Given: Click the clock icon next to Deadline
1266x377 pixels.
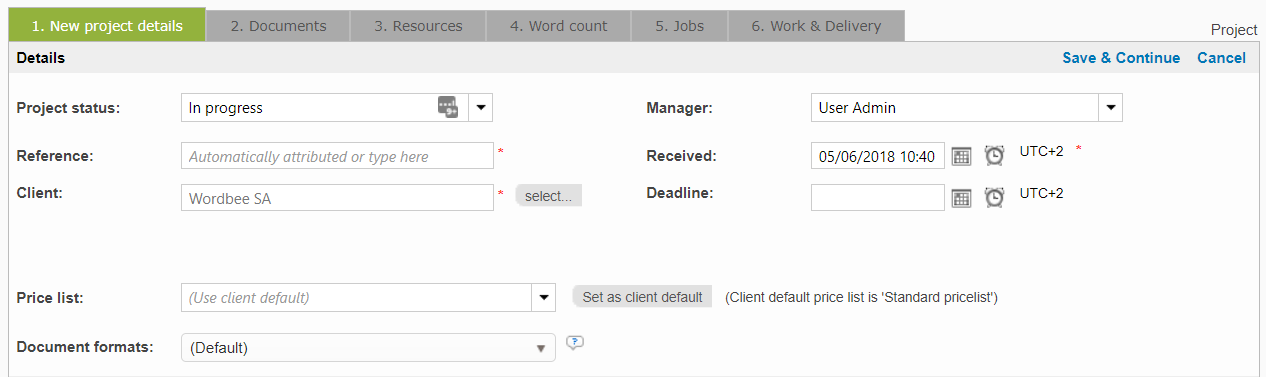Looking at the screenshot, I should tap(994, 197).
